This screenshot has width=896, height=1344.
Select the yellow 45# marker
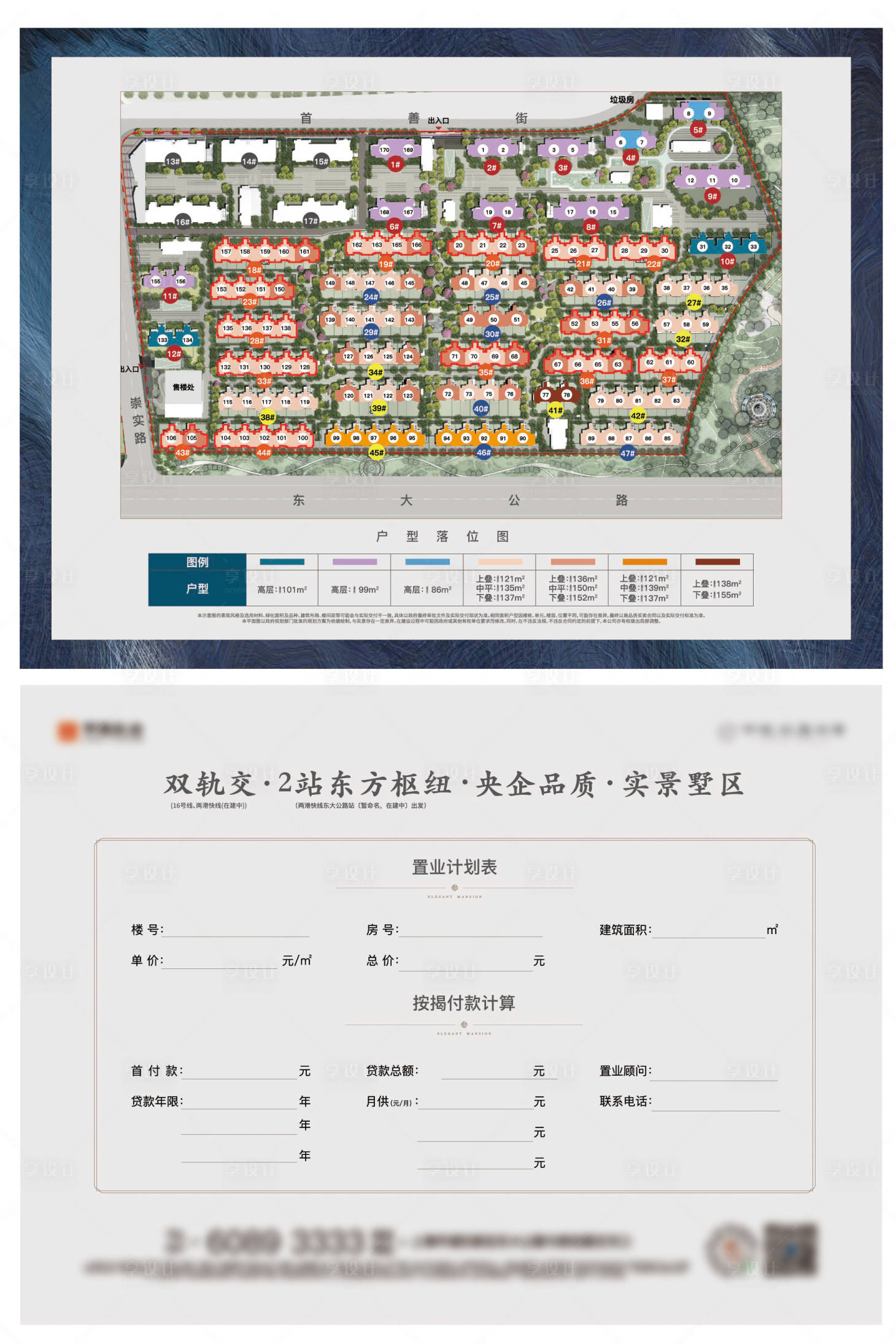tap(376, 452)
